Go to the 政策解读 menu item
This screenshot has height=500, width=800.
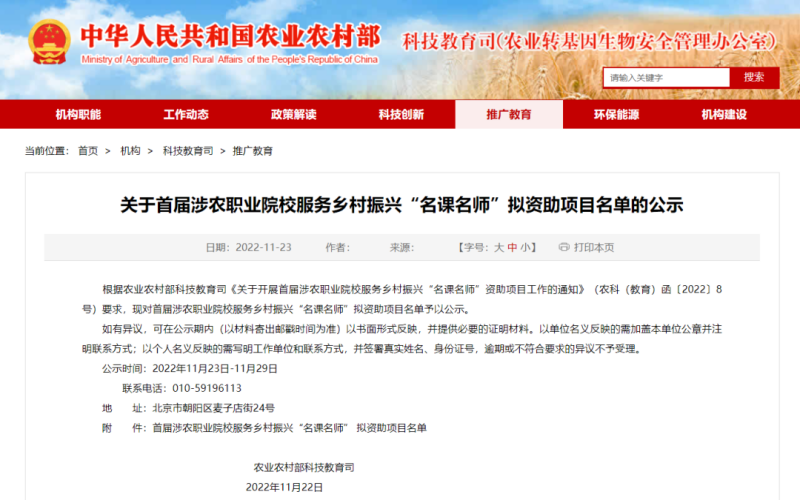tap(293, 114)
